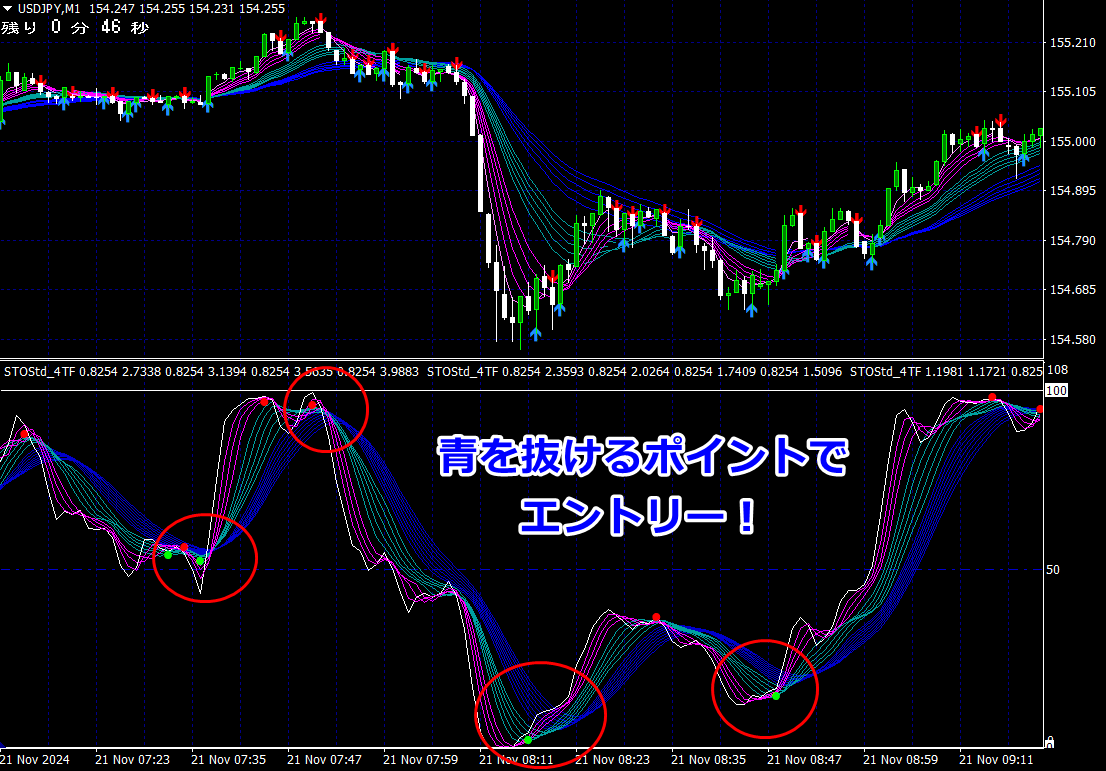1106x771 pixels.
Task: Click the USDJPY,M1 chart title triangle
Action: 8,9
